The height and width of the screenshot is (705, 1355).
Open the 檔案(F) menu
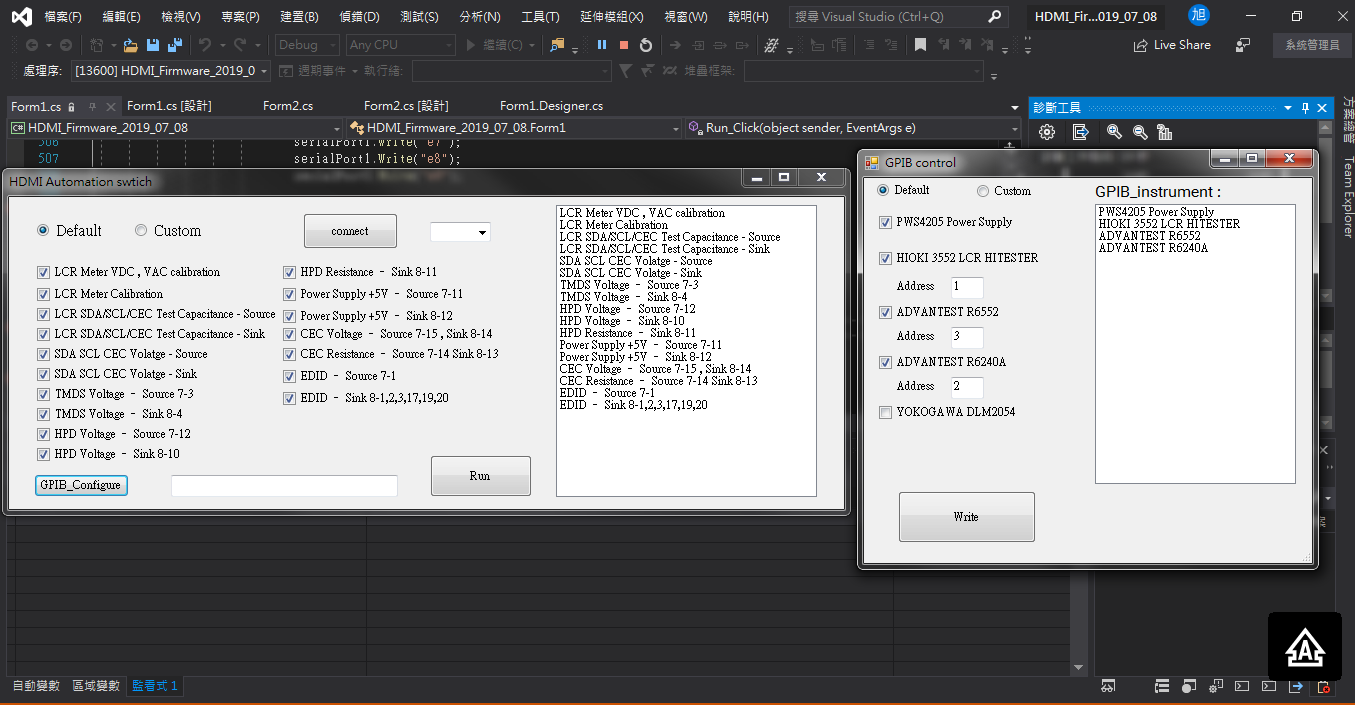click(63, 17)
